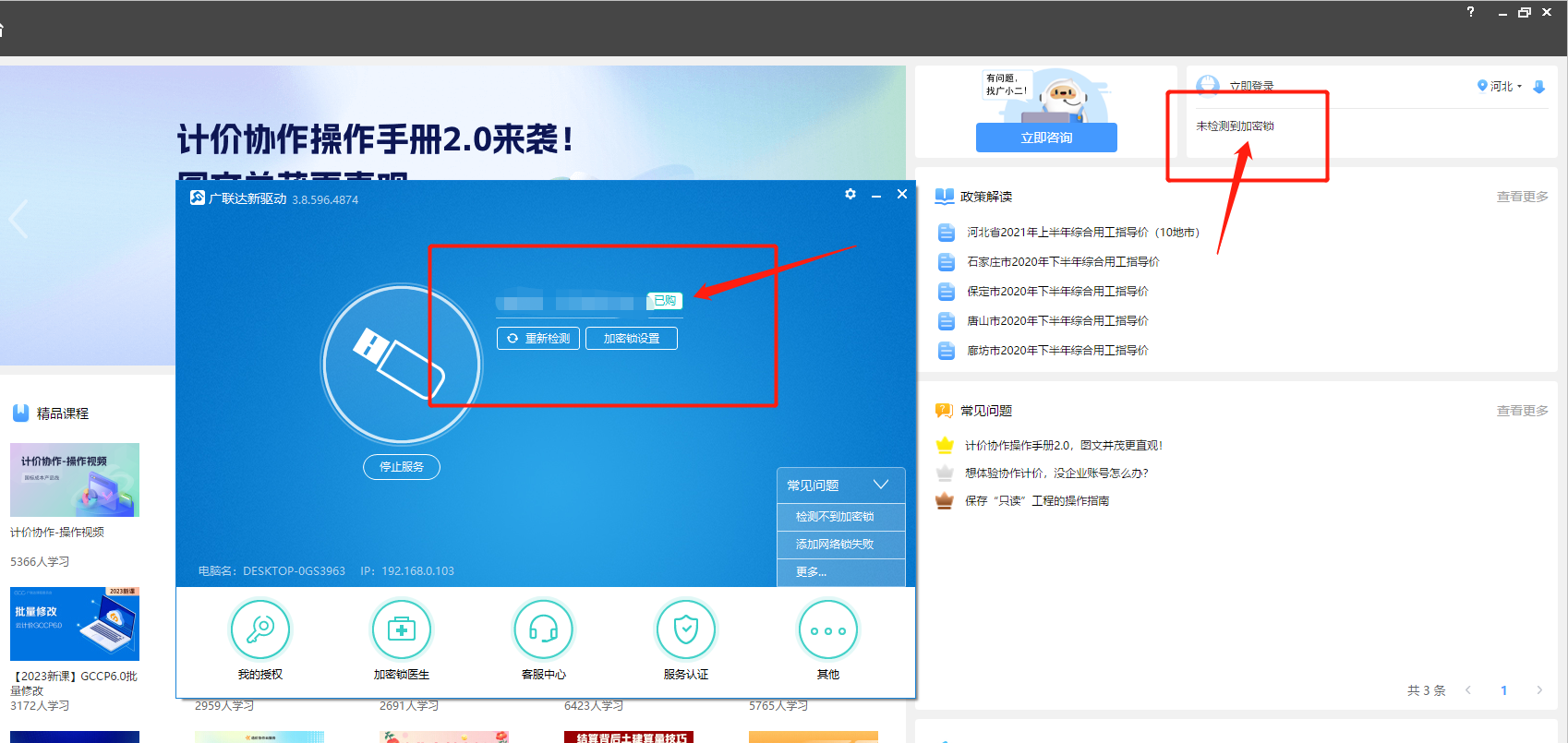The height and width of the screenshot is (743, 1568).
Task: Click previous page arrow in pagination
Action: click(x=1468, y=690)
